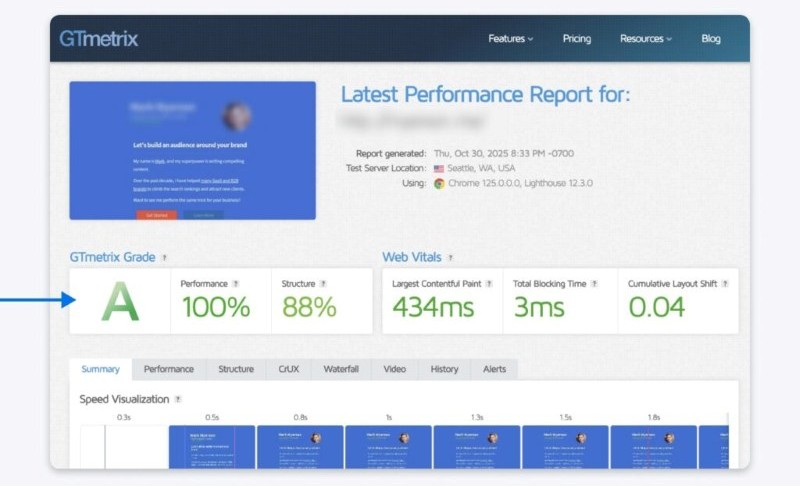Switch to the Performance tab
This screenshot has height=486, width=800.
tap(169, 369)
